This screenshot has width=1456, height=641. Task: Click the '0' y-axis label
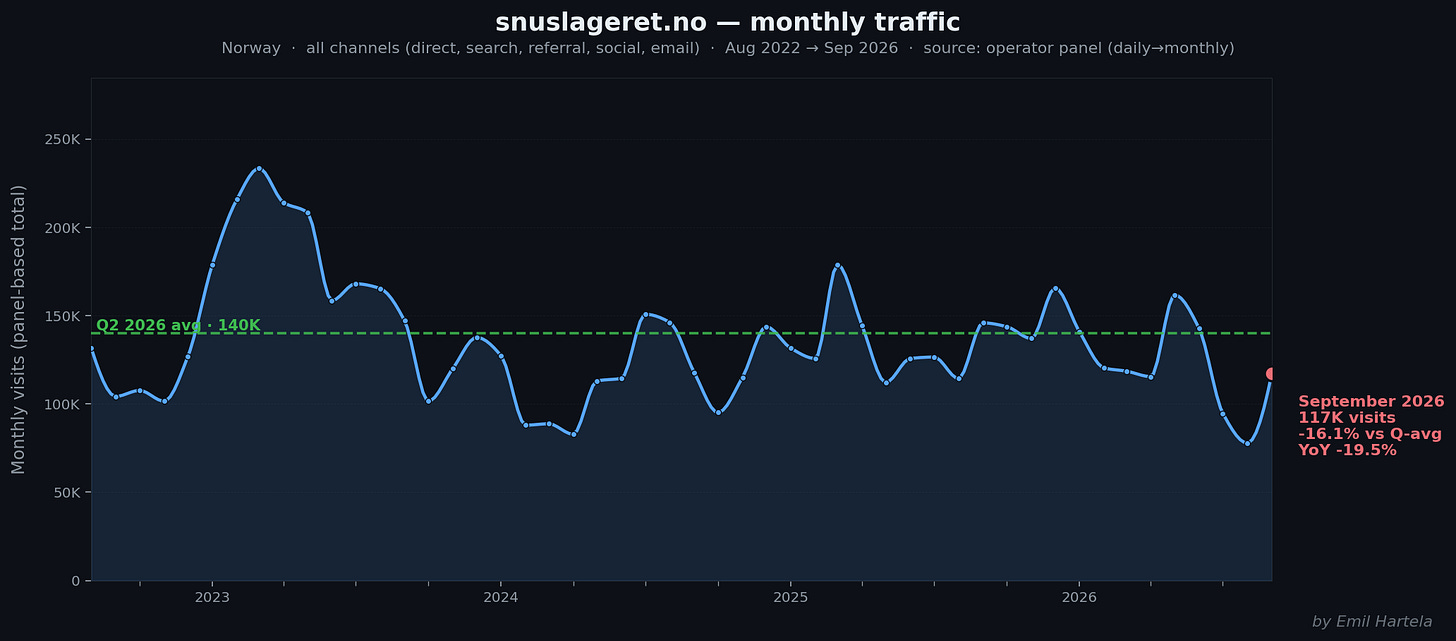pos(78,580)
